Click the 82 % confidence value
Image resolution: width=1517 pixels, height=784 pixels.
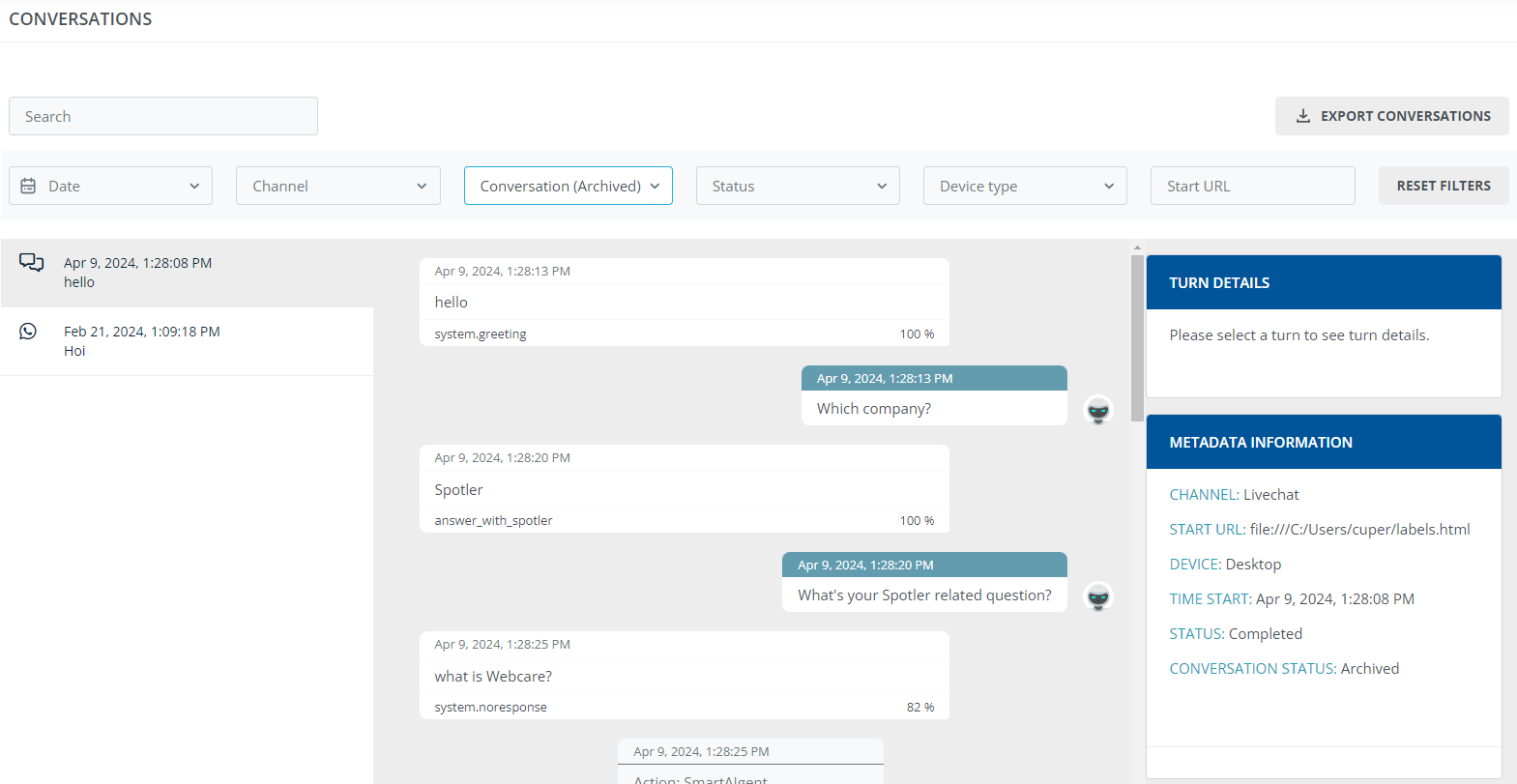click(x=920, y=707)
